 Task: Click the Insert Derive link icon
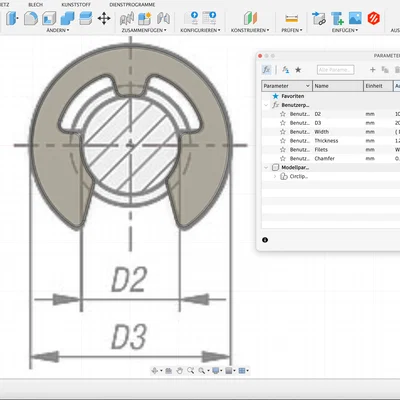[319, 18]
